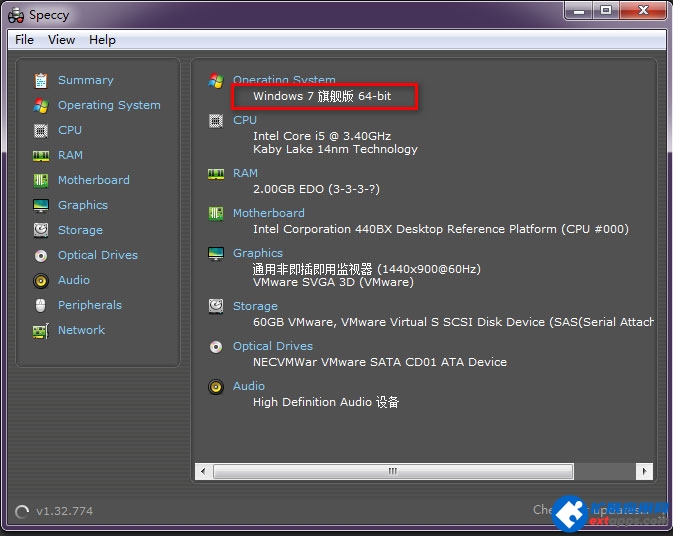This screenshot has width=673, height=536.
Task: Click the Windows flag icon in summary pane
Action: click(x=216, y=80)
